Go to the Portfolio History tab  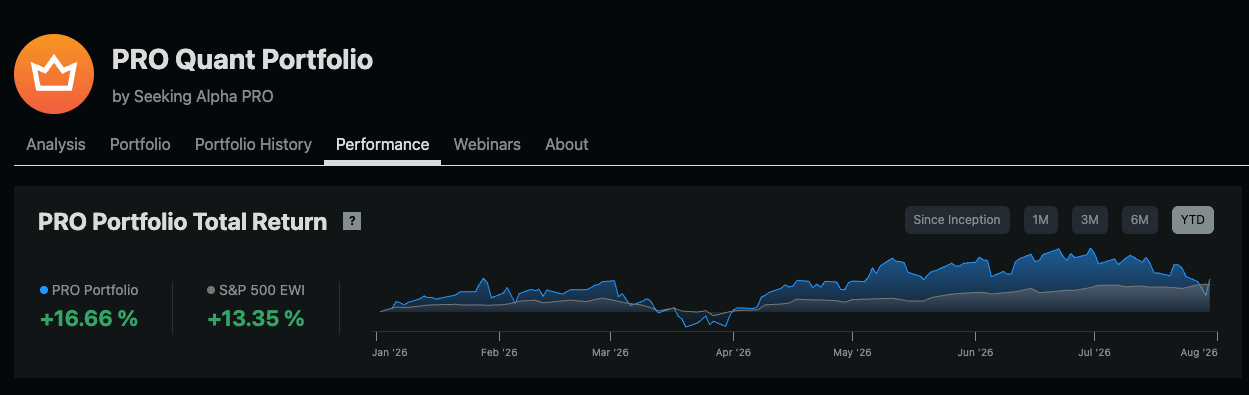pos(253,144)
